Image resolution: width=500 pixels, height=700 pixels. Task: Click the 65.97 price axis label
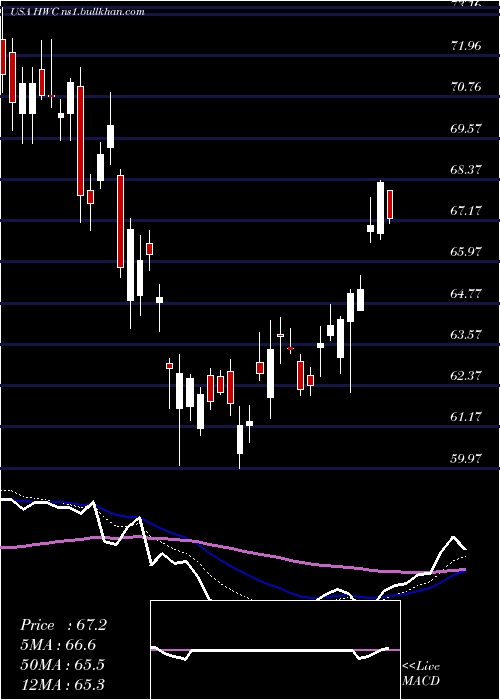click(467, 252)
